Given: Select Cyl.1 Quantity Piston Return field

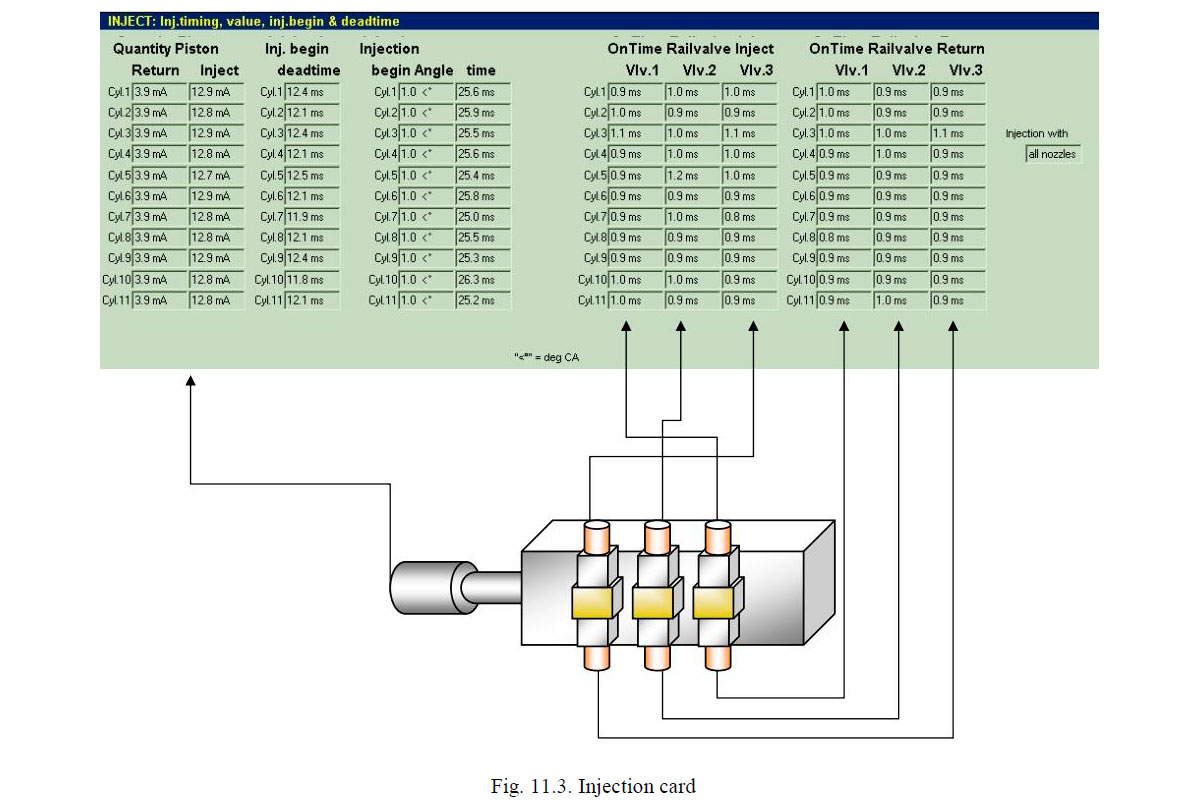Looking at the screenshot, I should 160,92.
